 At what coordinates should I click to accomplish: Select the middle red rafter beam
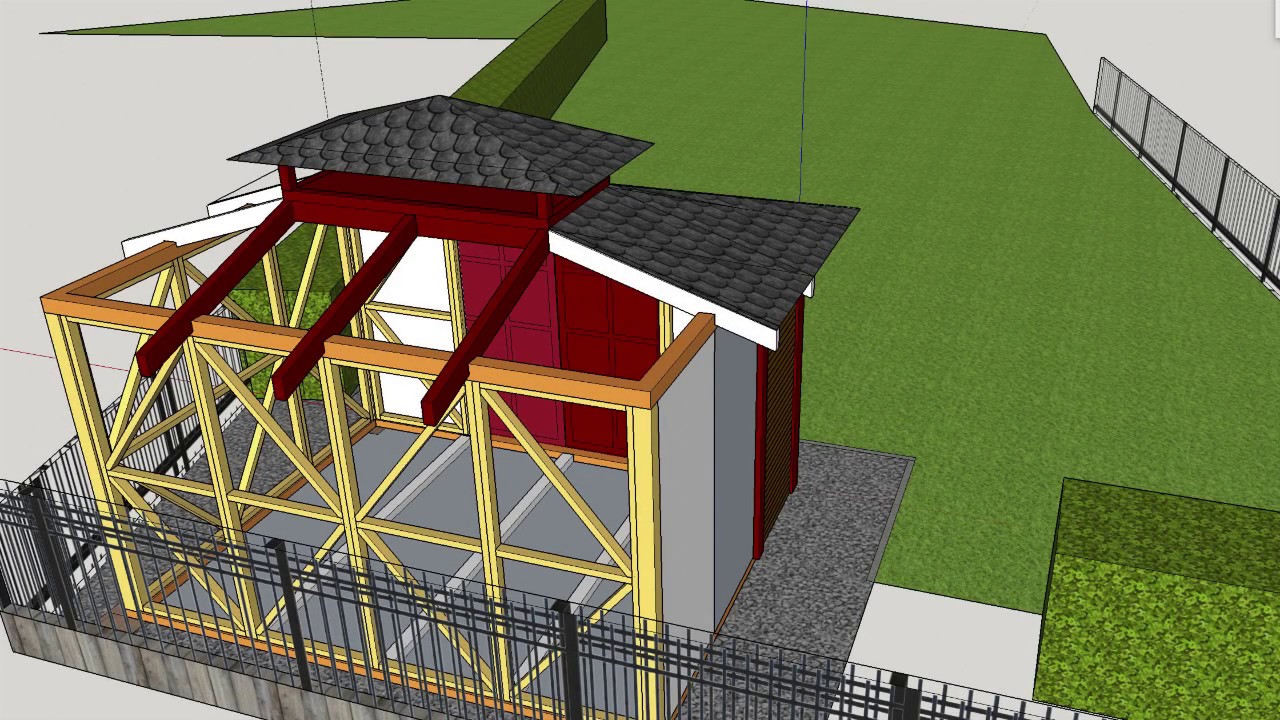tap(345, 308)
